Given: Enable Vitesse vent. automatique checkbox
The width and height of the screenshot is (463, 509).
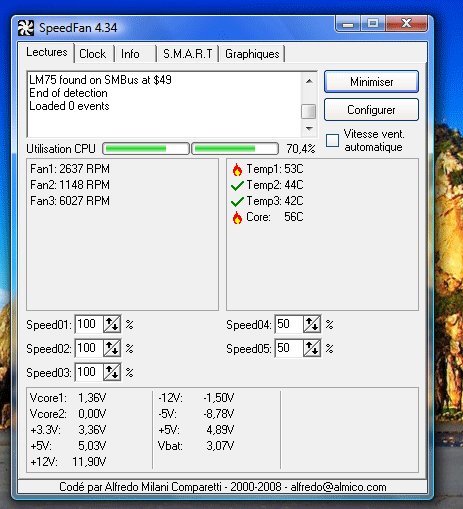Looking at the screenshot, I should (332, 140).
